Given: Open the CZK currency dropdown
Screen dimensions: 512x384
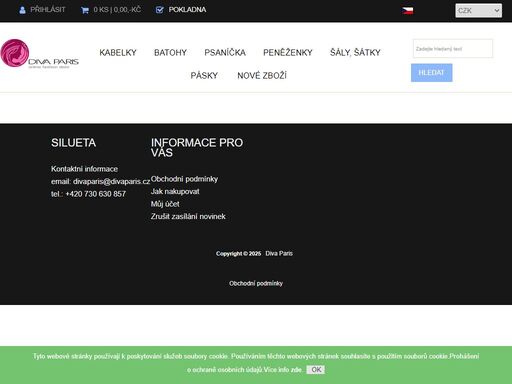Looking at the screenshot, I should (479, 11).
